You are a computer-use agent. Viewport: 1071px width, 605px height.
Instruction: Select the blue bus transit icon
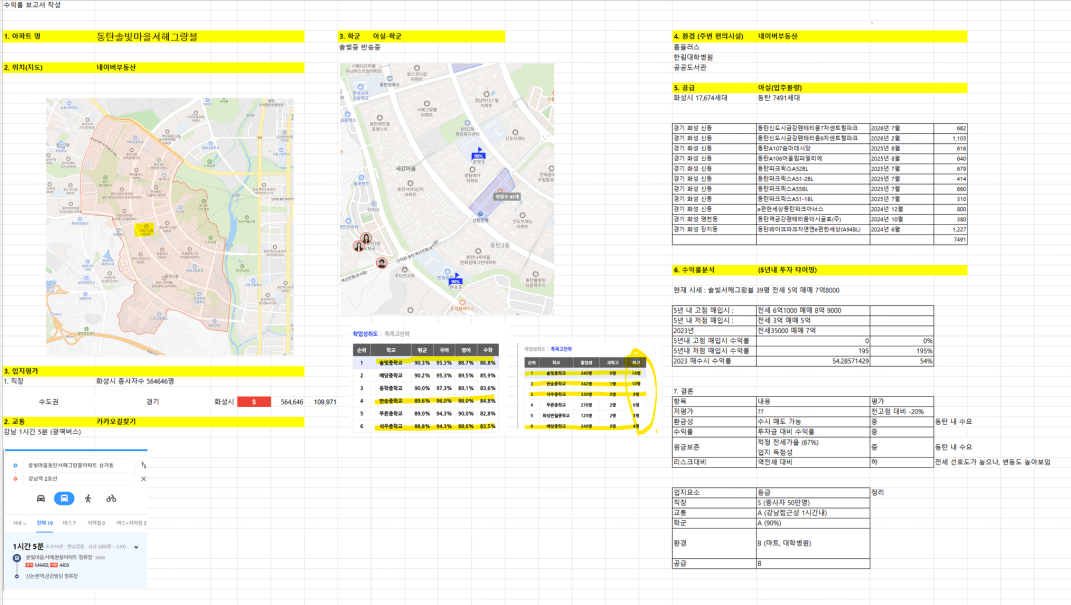[x=64, y=498]
